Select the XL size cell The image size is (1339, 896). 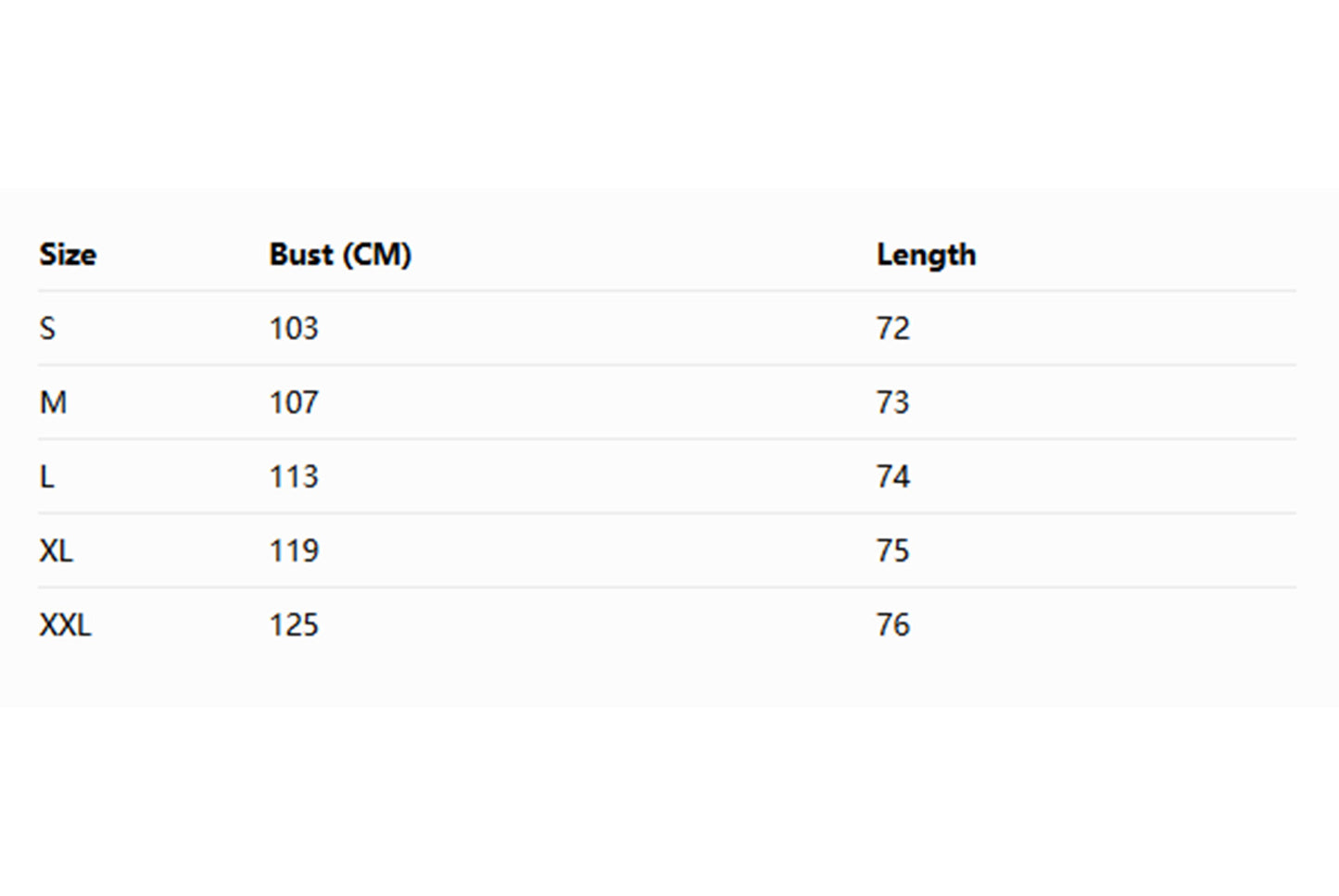[x=56, y=550]
